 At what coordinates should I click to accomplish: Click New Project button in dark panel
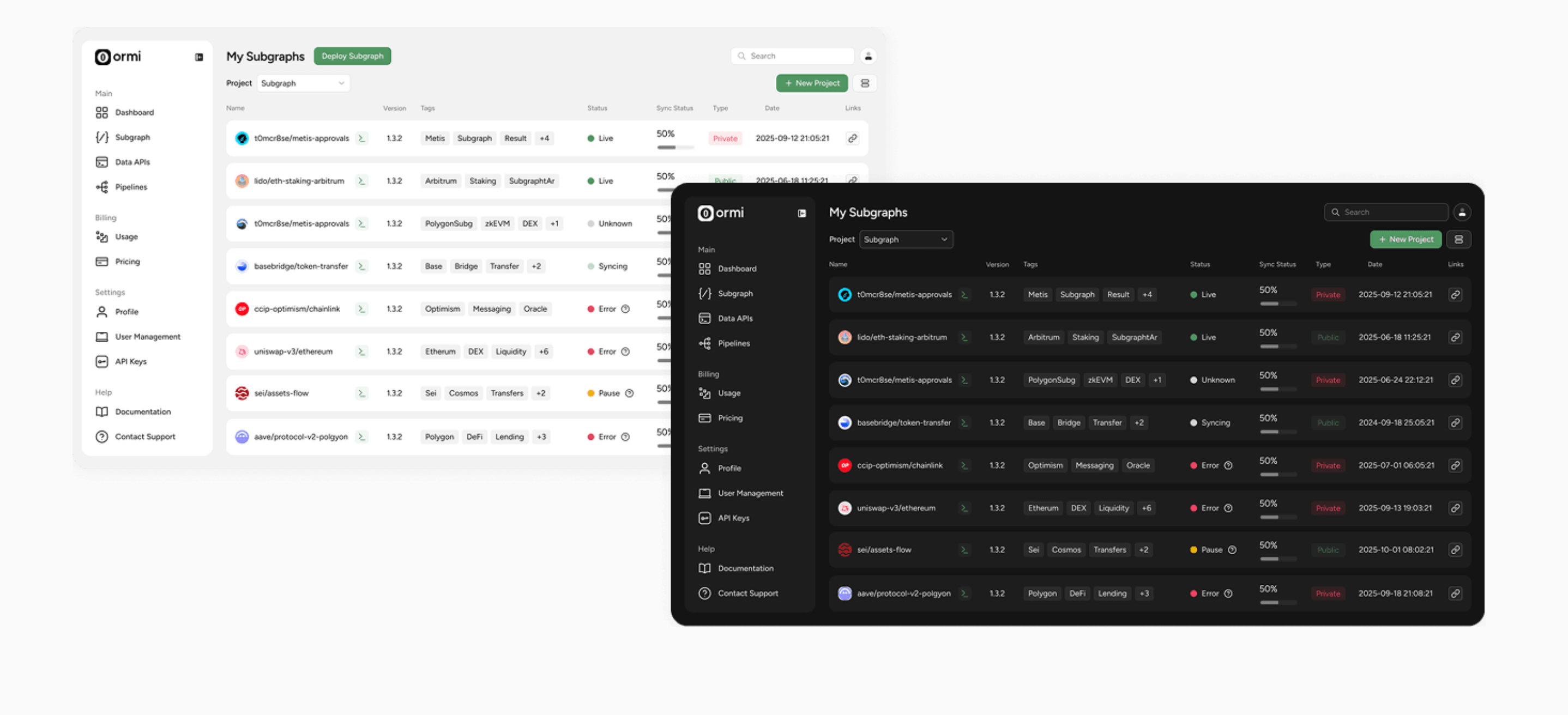(1406, 240)
